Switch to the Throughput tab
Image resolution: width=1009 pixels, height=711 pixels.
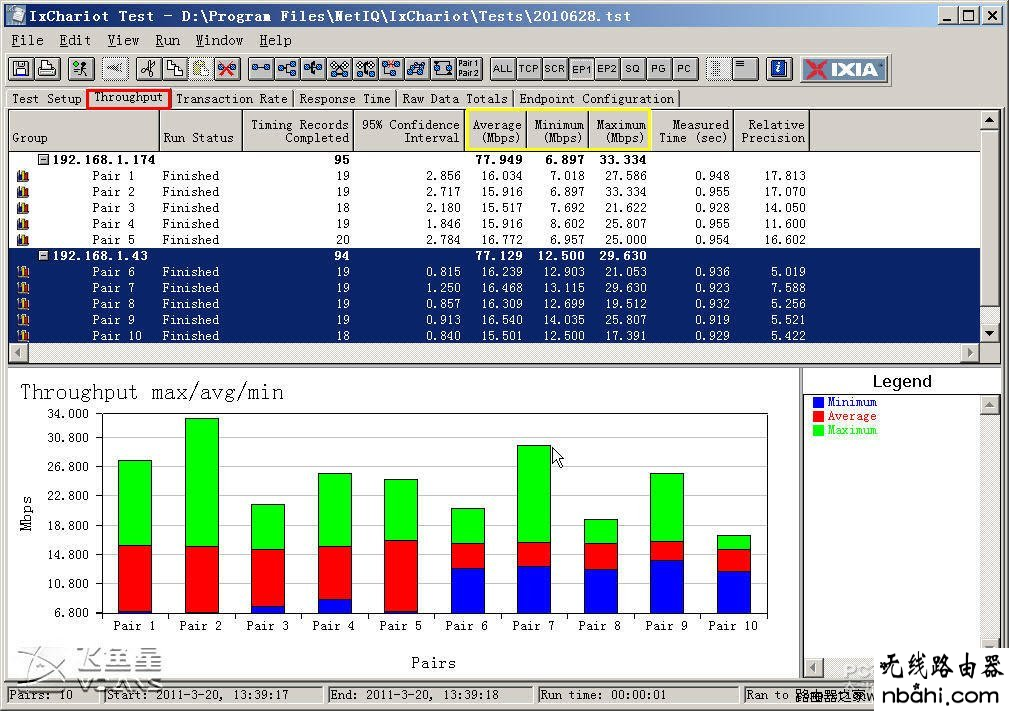click(128, 98)
